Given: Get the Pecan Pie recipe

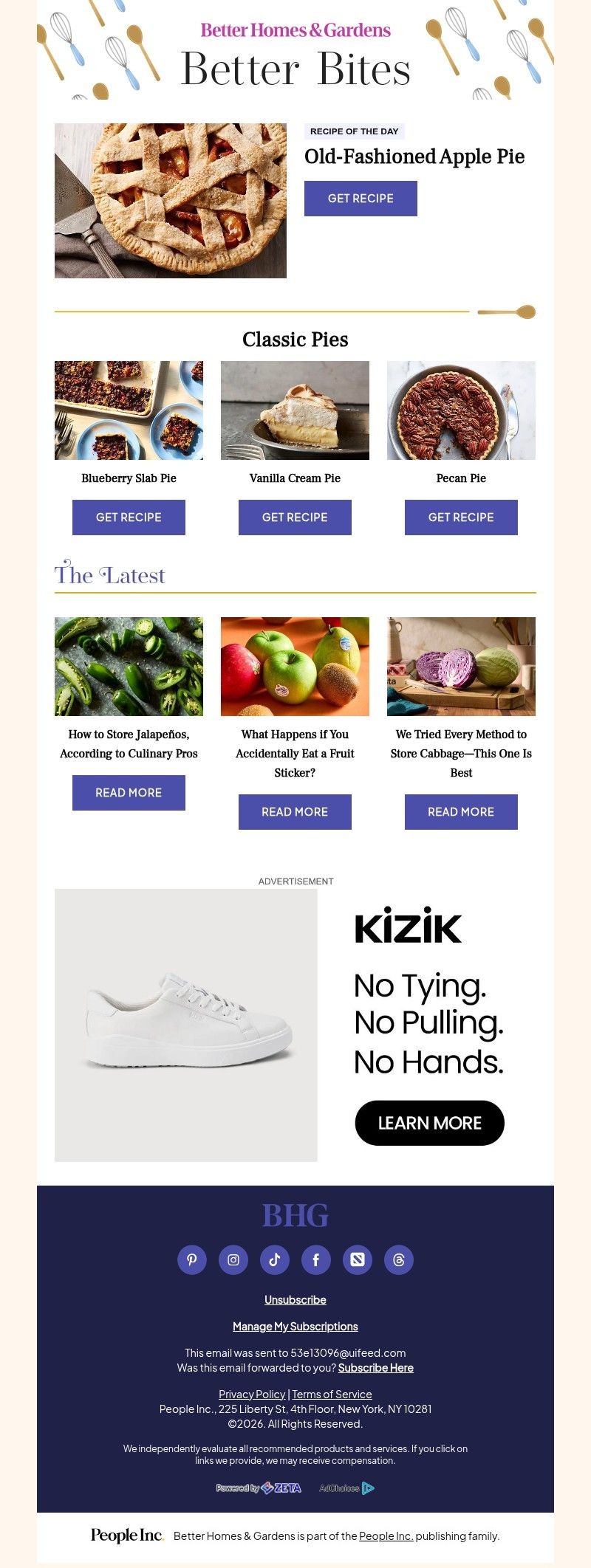Looking at the screenshot, I should (x=460, y=517).
